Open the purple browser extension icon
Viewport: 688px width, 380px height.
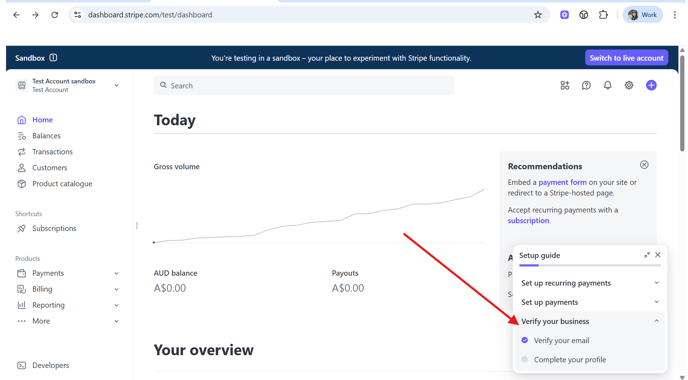tap(564, 15)
